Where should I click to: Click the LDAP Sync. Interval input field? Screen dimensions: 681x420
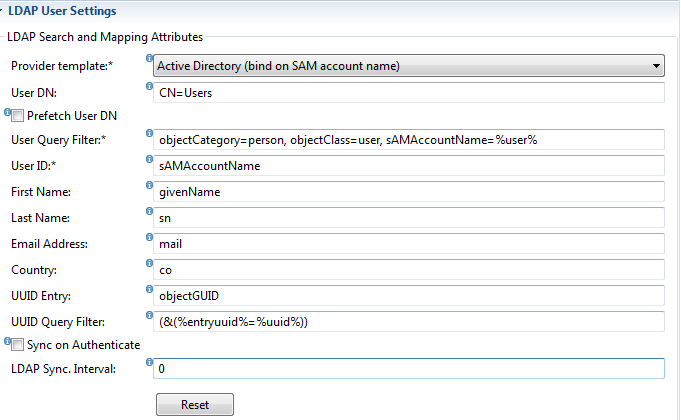click(x=409, y=368)
